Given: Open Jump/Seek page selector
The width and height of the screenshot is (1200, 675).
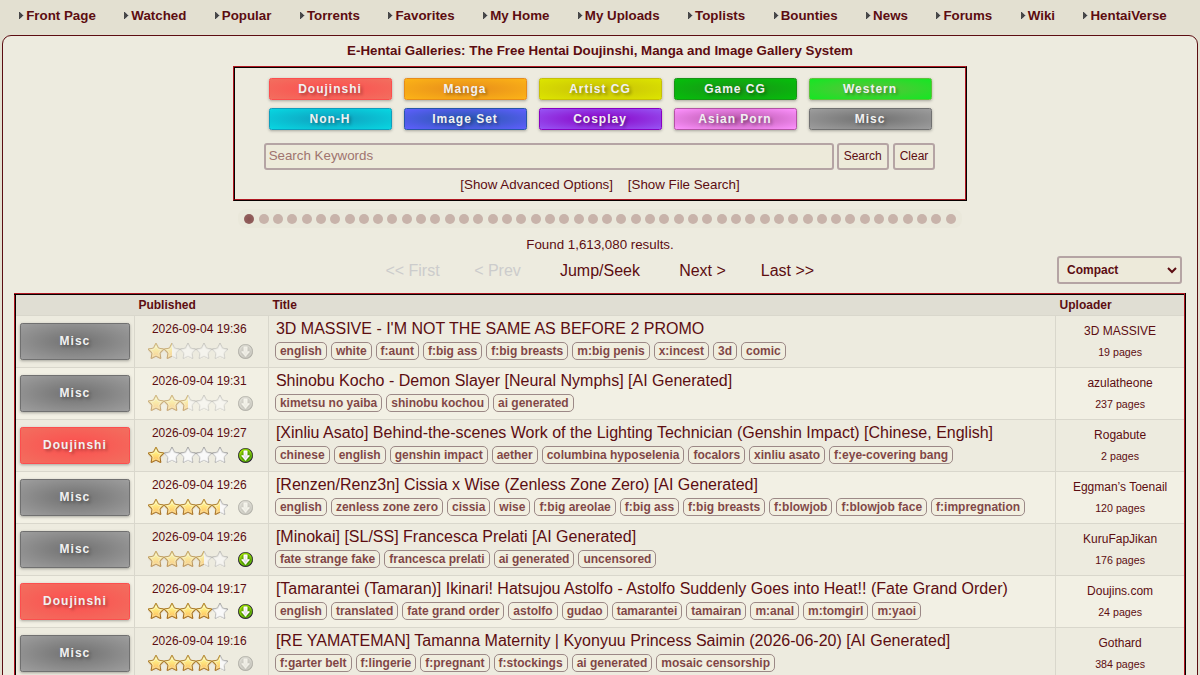Looking at the screenshot, I should pos(600,270).
